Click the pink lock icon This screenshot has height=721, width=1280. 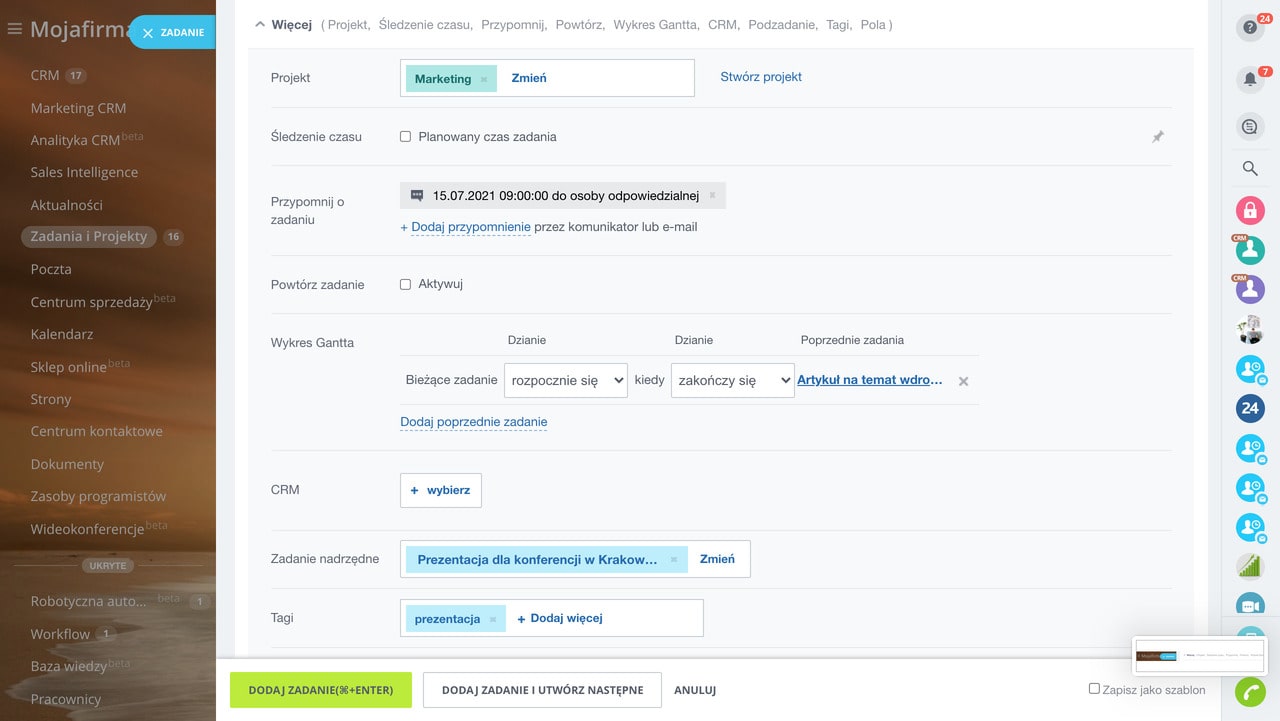[x=1250, y=210]
